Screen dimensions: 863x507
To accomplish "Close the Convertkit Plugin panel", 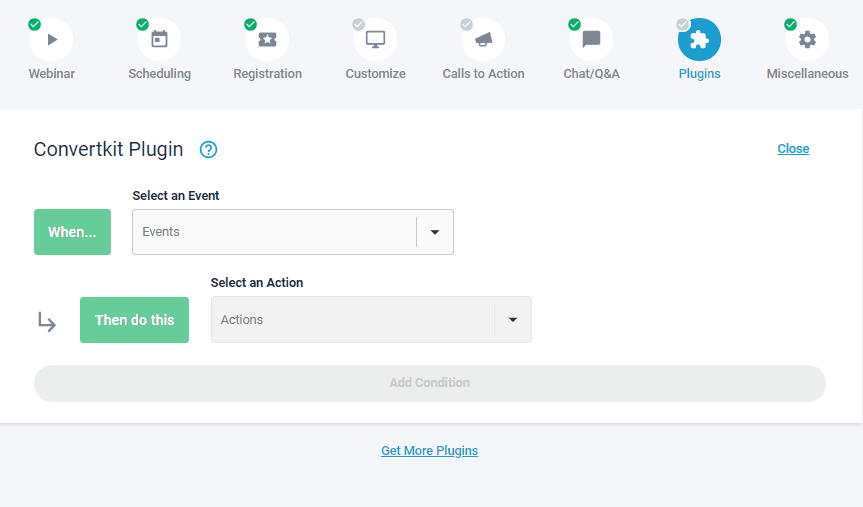I will point(793,149).
